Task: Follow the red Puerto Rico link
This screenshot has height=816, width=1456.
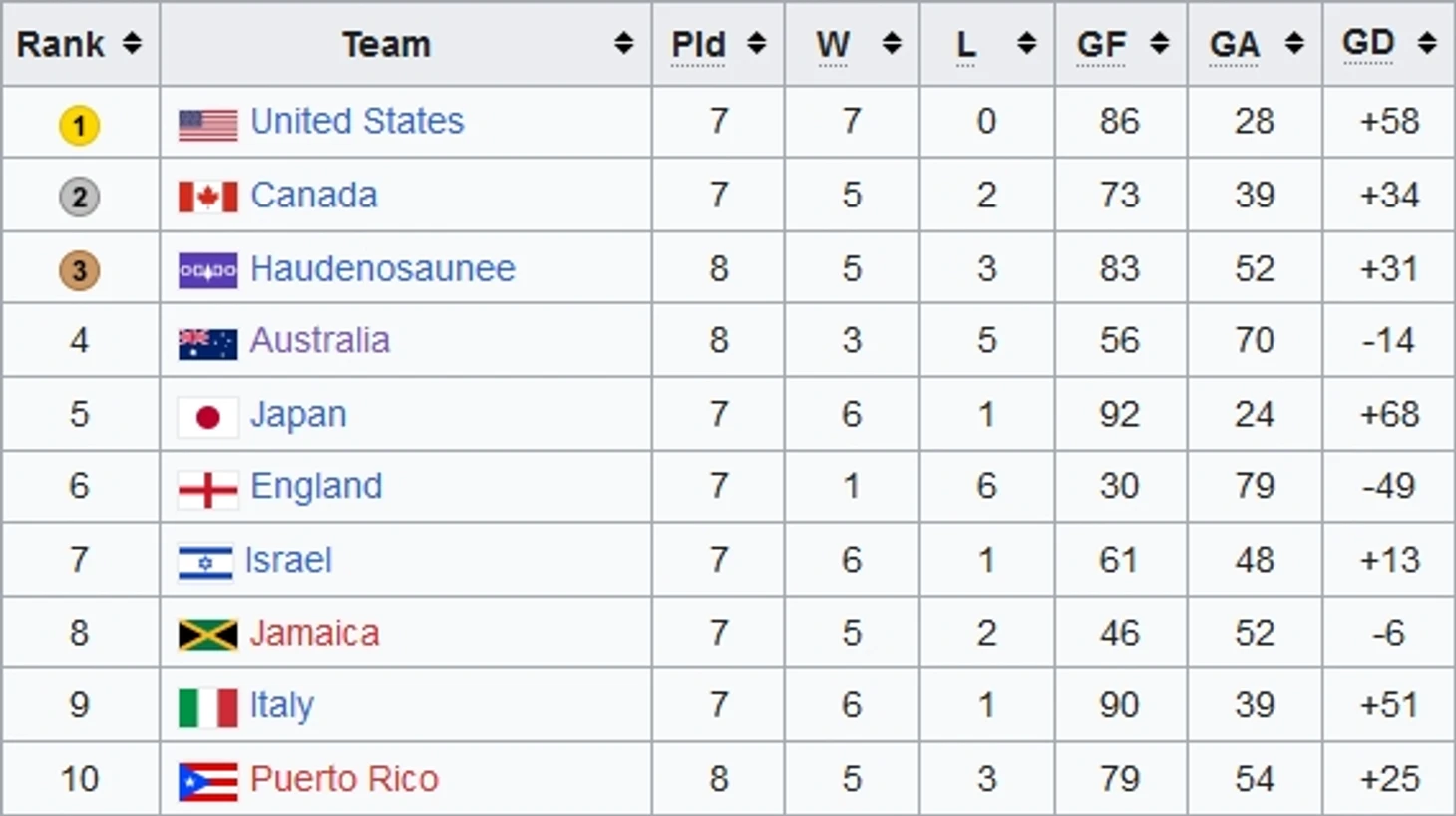Action: pyautogui.click(x=344, y=779)
